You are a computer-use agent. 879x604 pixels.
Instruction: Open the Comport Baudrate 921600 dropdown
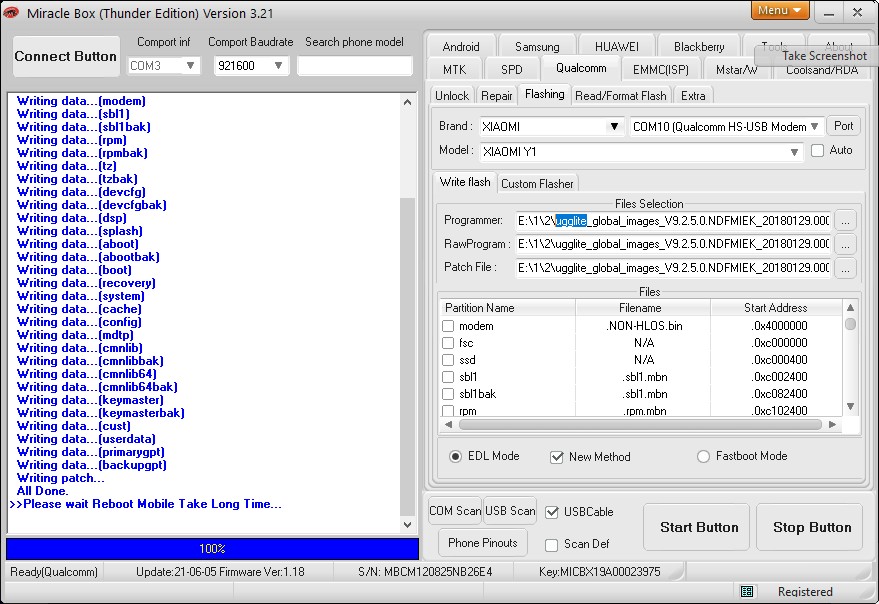[278, 66]
